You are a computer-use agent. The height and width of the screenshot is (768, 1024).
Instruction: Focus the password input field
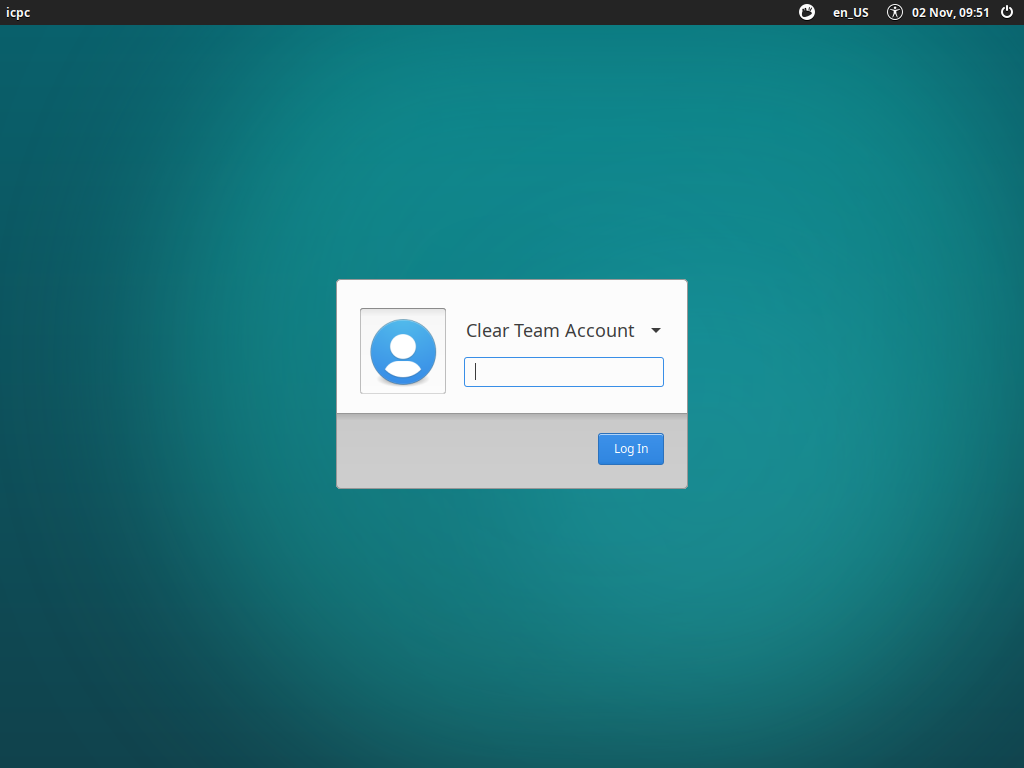point(564,372)
